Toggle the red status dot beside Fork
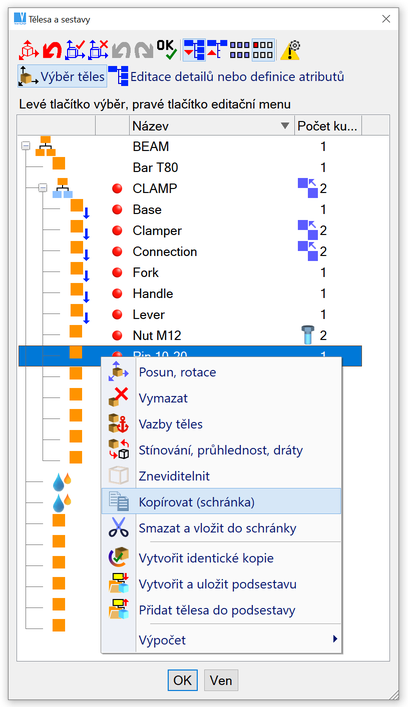408x707 pixels. (x=117, y=273)
